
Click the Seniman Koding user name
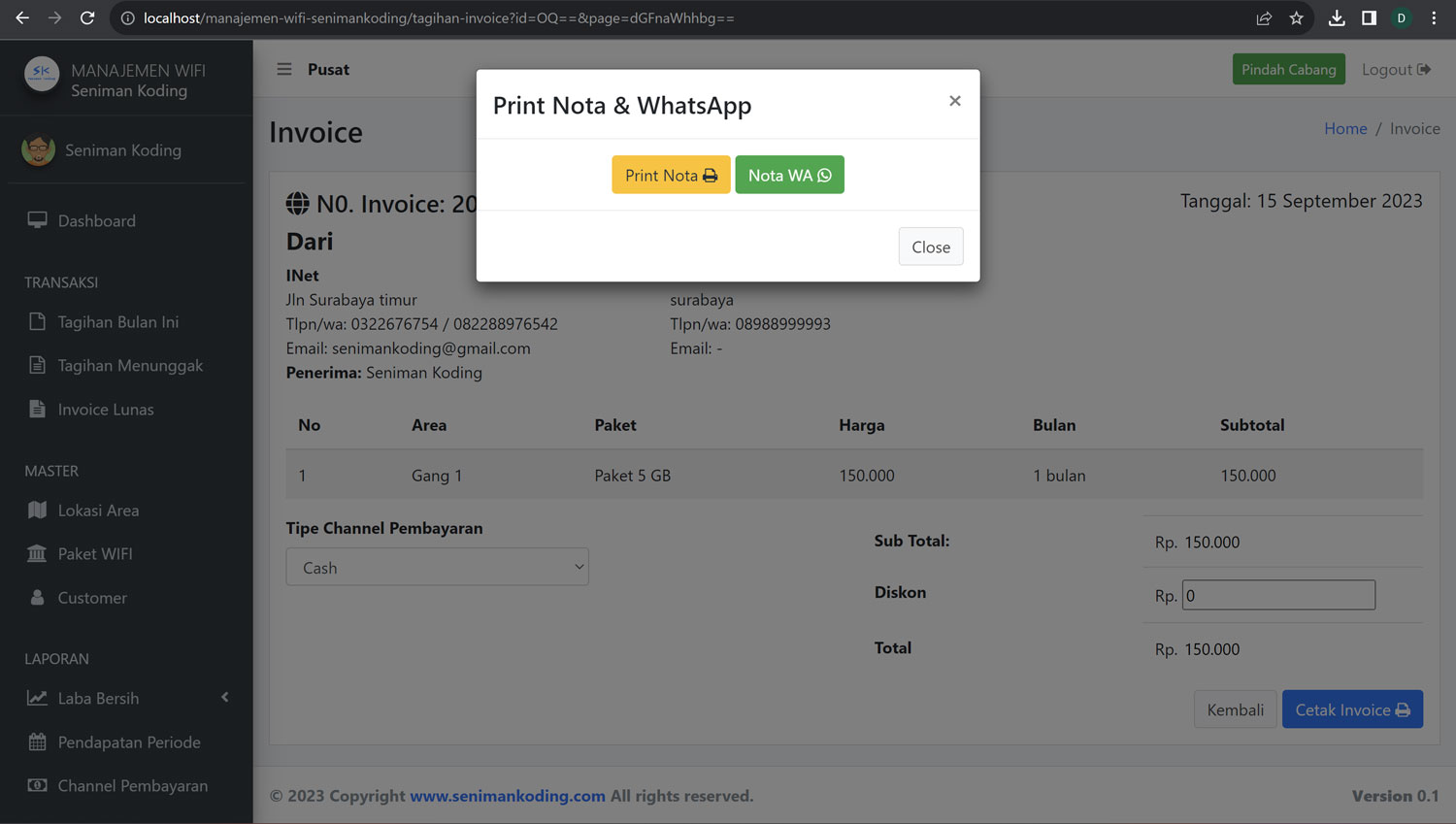pos(123,149)
